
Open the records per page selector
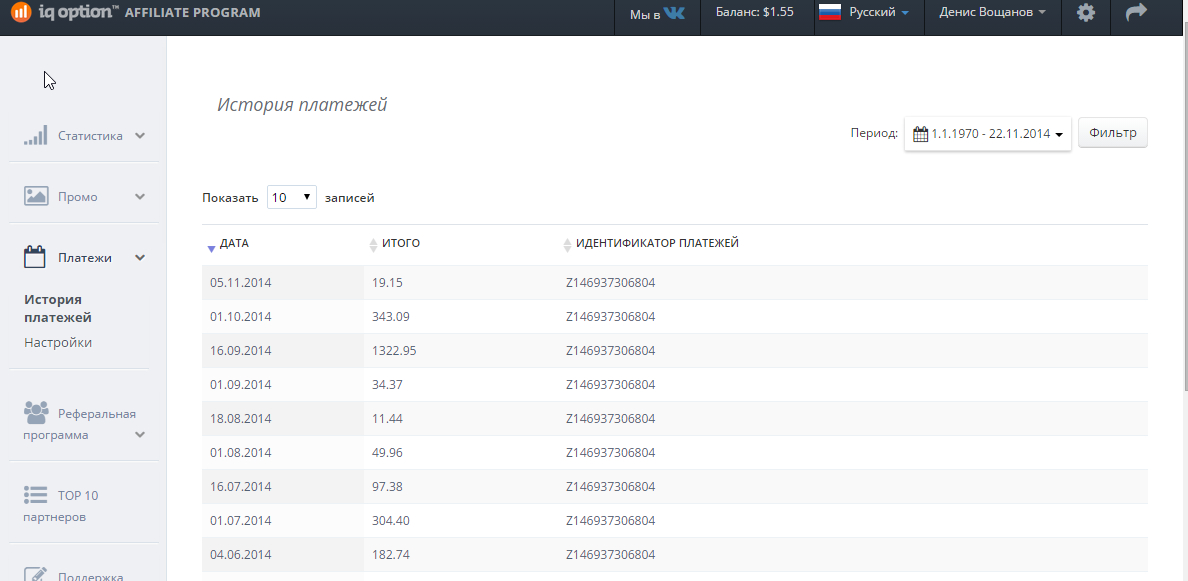(x=292, y=198)
